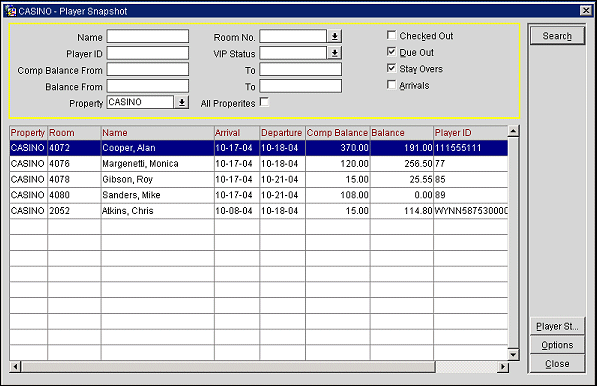
Task: Click arrival date 10-08-04
Action: pos(237,211)
